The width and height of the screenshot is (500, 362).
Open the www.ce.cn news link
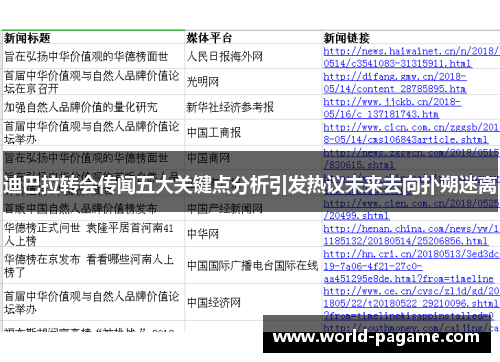click(x=411, y=303)
